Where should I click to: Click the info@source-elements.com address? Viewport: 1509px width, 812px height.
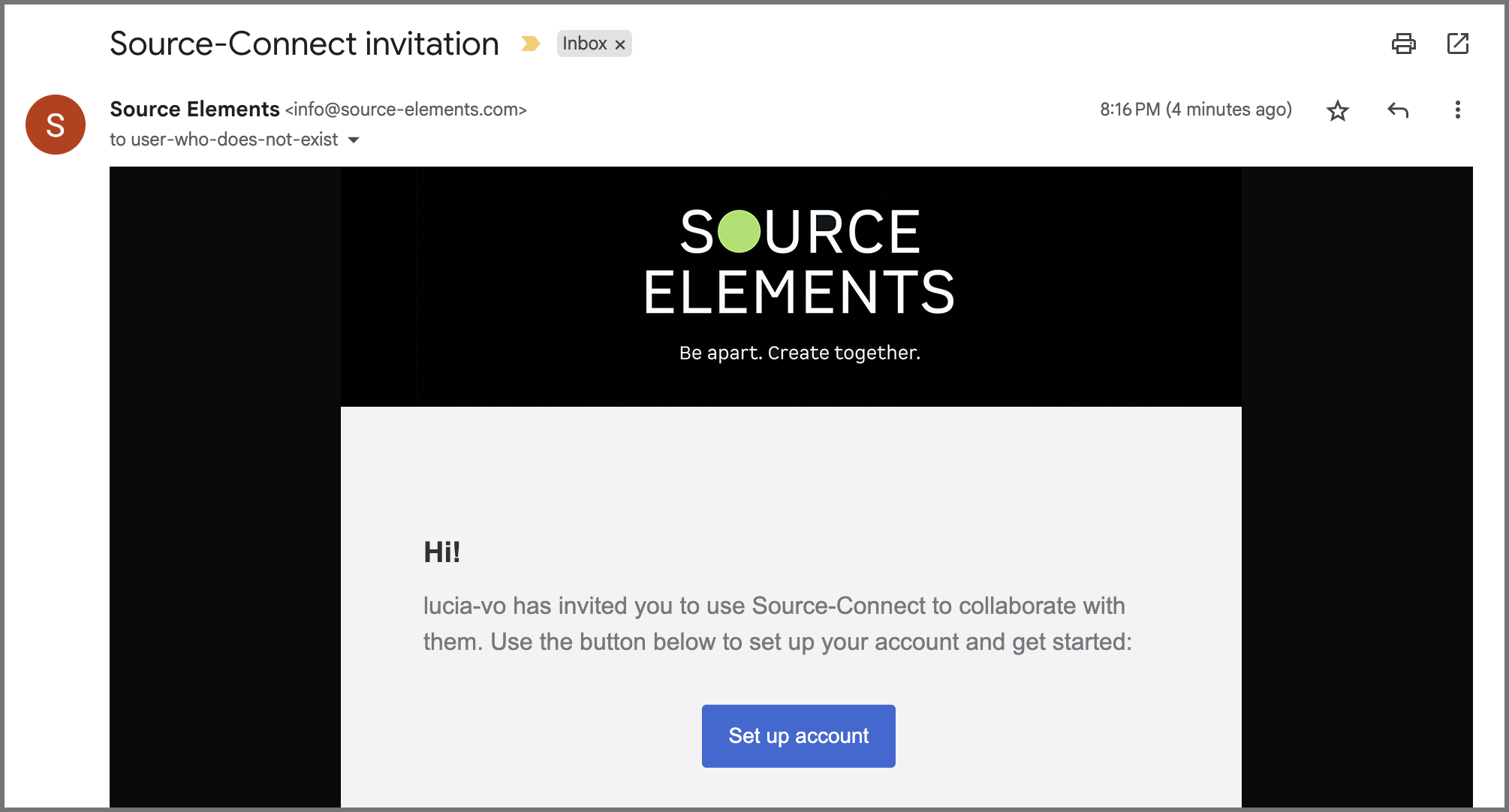coord(405,110)
